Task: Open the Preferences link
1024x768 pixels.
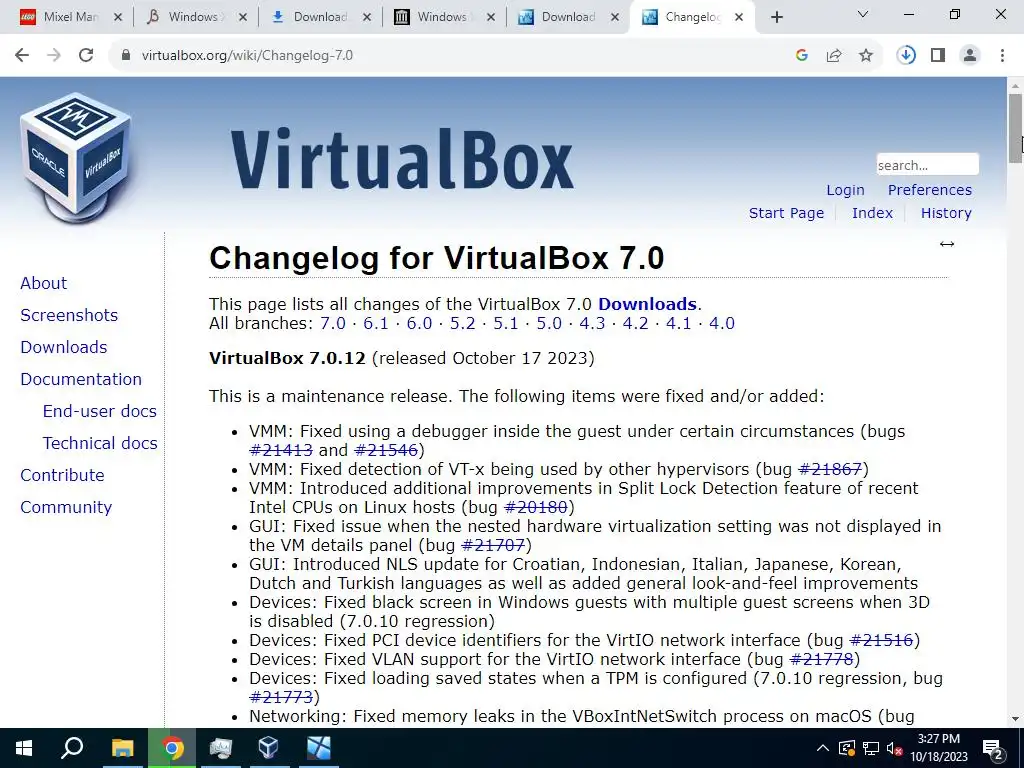Action: 929,190
